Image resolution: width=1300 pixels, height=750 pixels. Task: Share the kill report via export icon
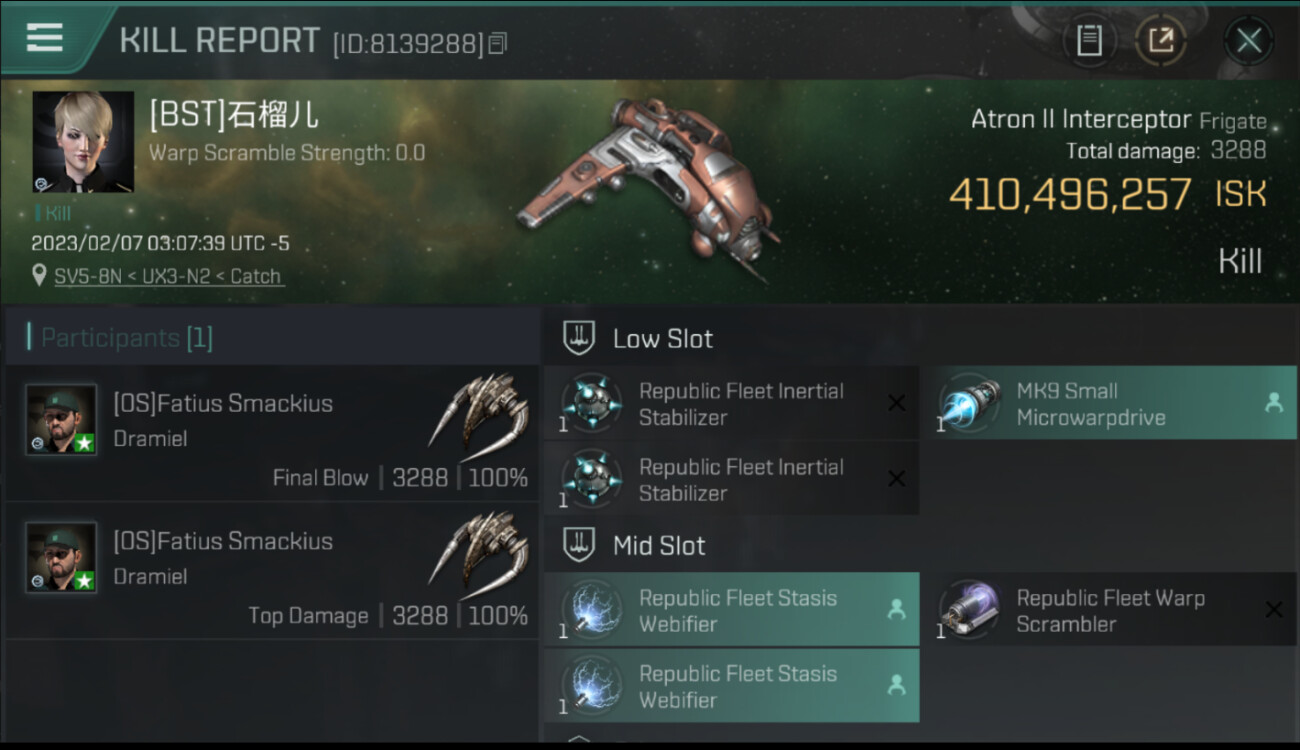pos(1160,40)
